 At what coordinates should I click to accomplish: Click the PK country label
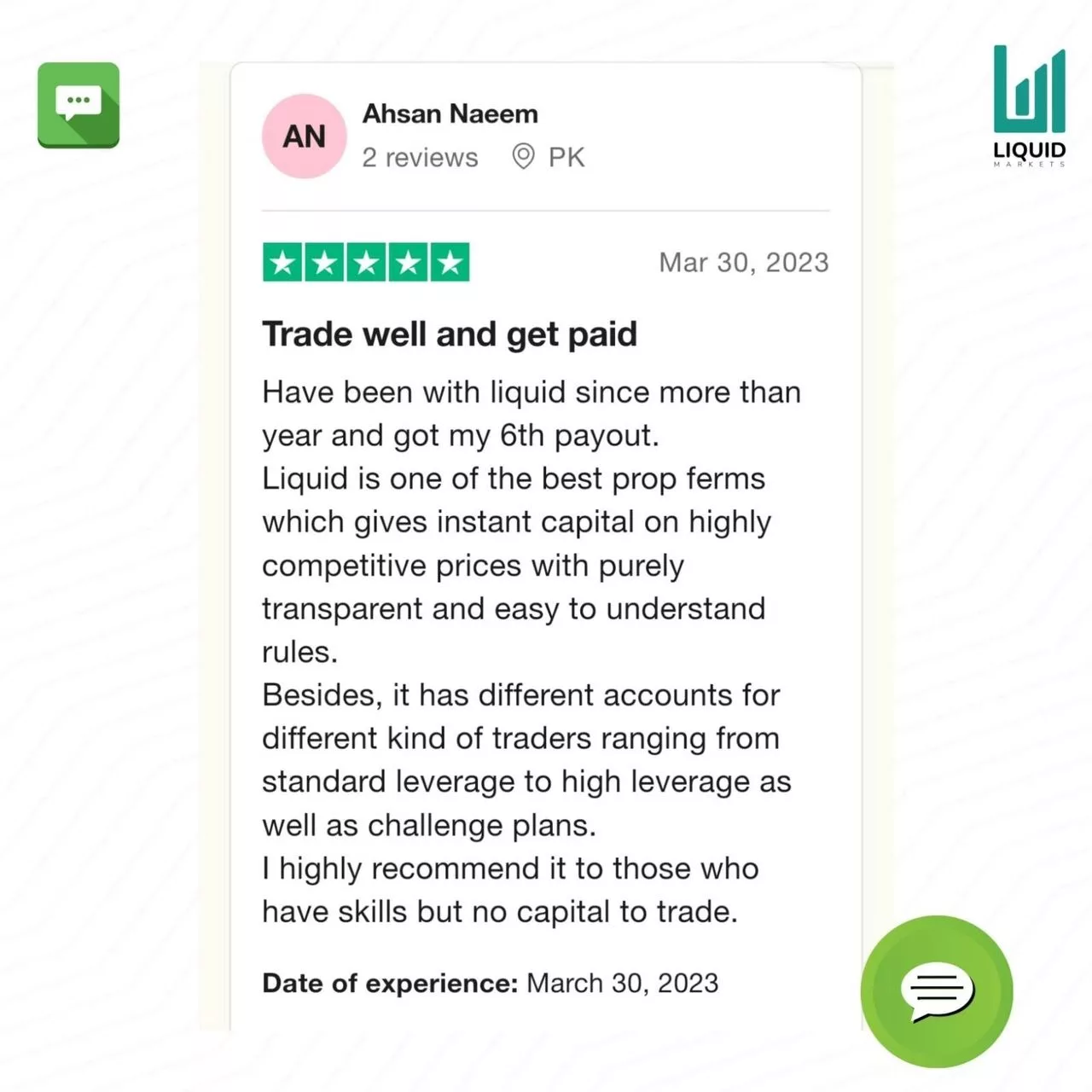566,158
